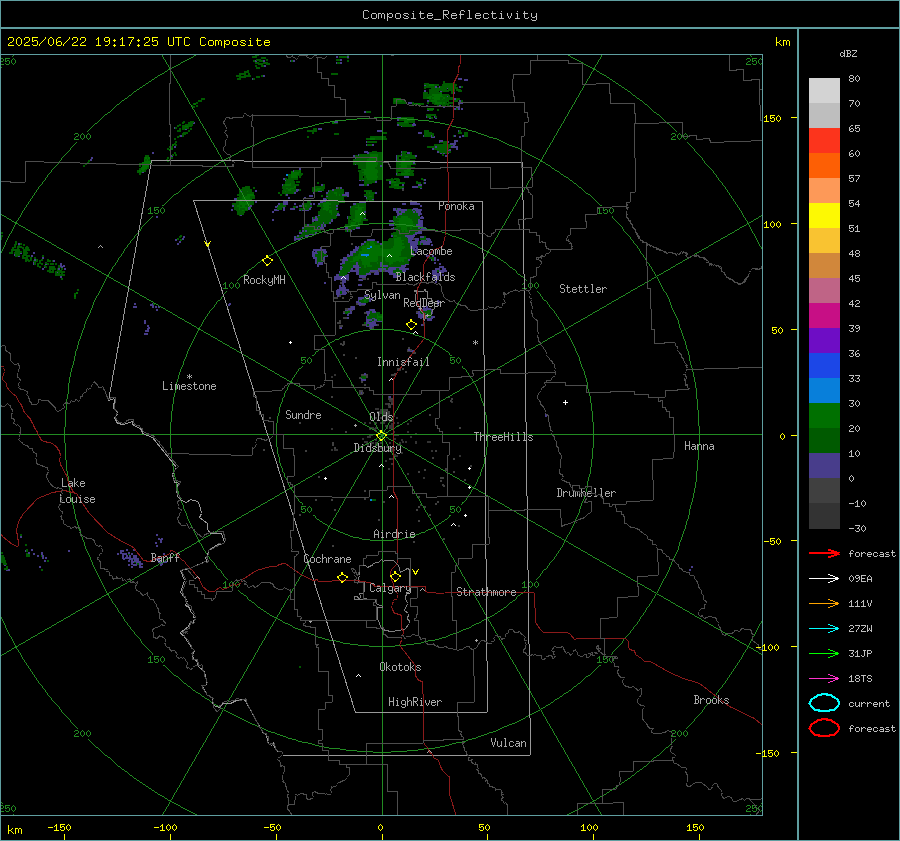Click the yellow diamond marker near RockyMH

pyautogui.click(x=267, y=261)
